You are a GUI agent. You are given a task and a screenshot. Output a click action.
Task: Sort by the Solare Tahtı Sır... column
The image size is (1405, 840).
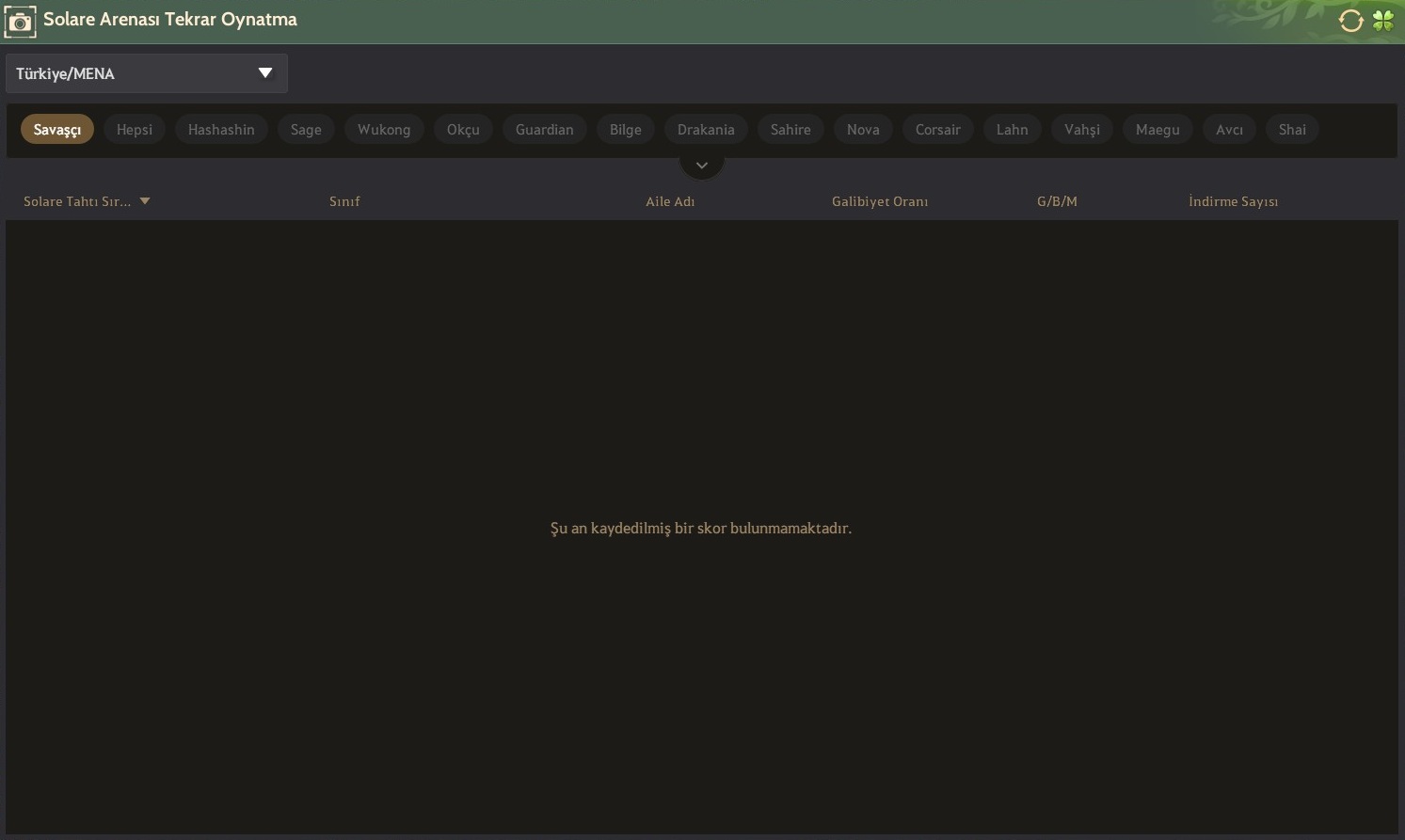click(87, 201)
